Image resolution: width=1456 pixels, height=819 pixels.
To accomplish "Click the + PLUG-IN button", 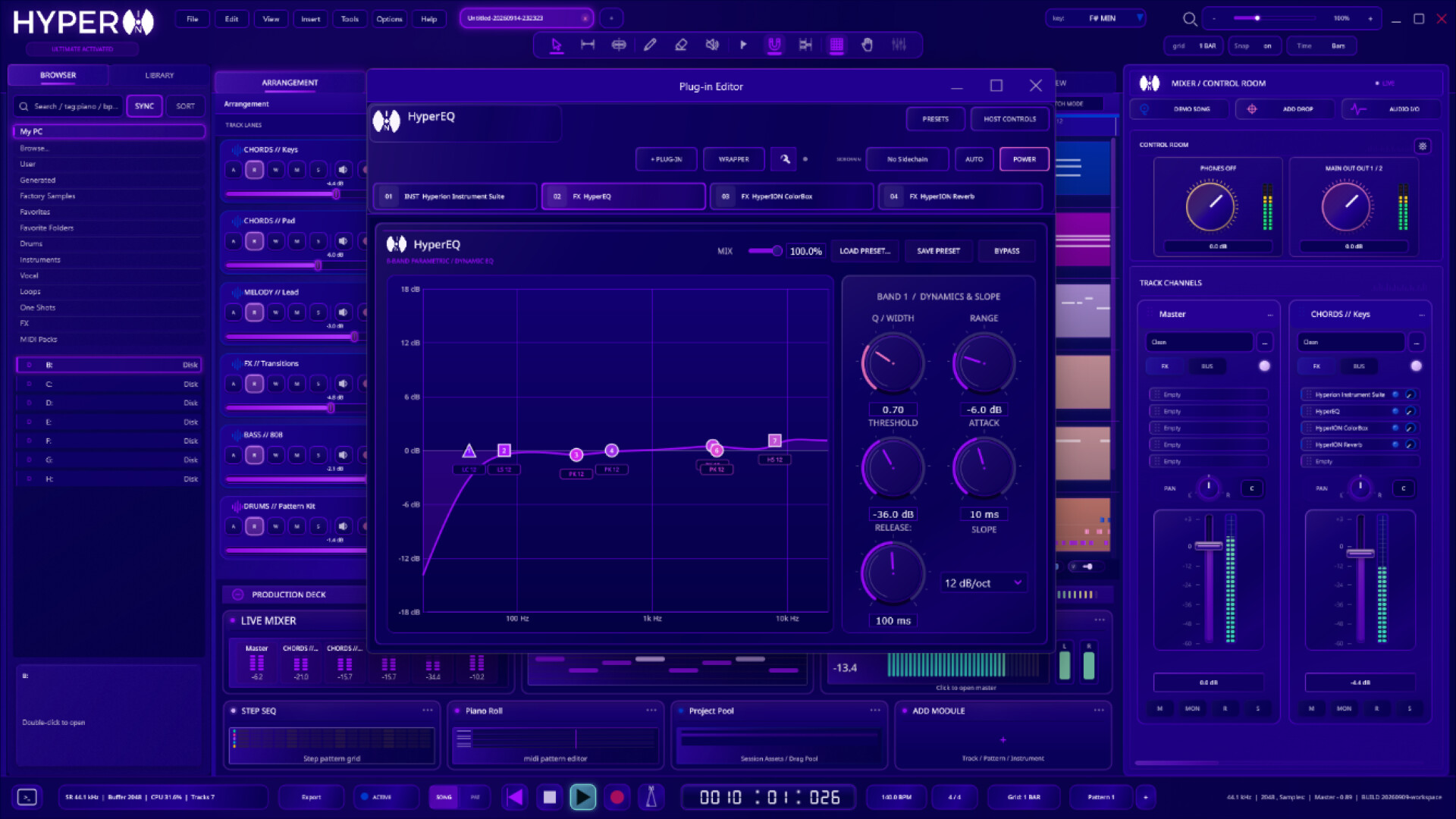I will [666, 159].
